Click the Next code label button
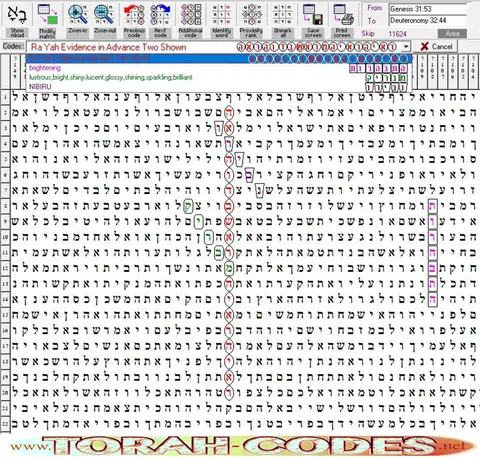The width and height of the screenshot is (480, 458). point(160,33)
